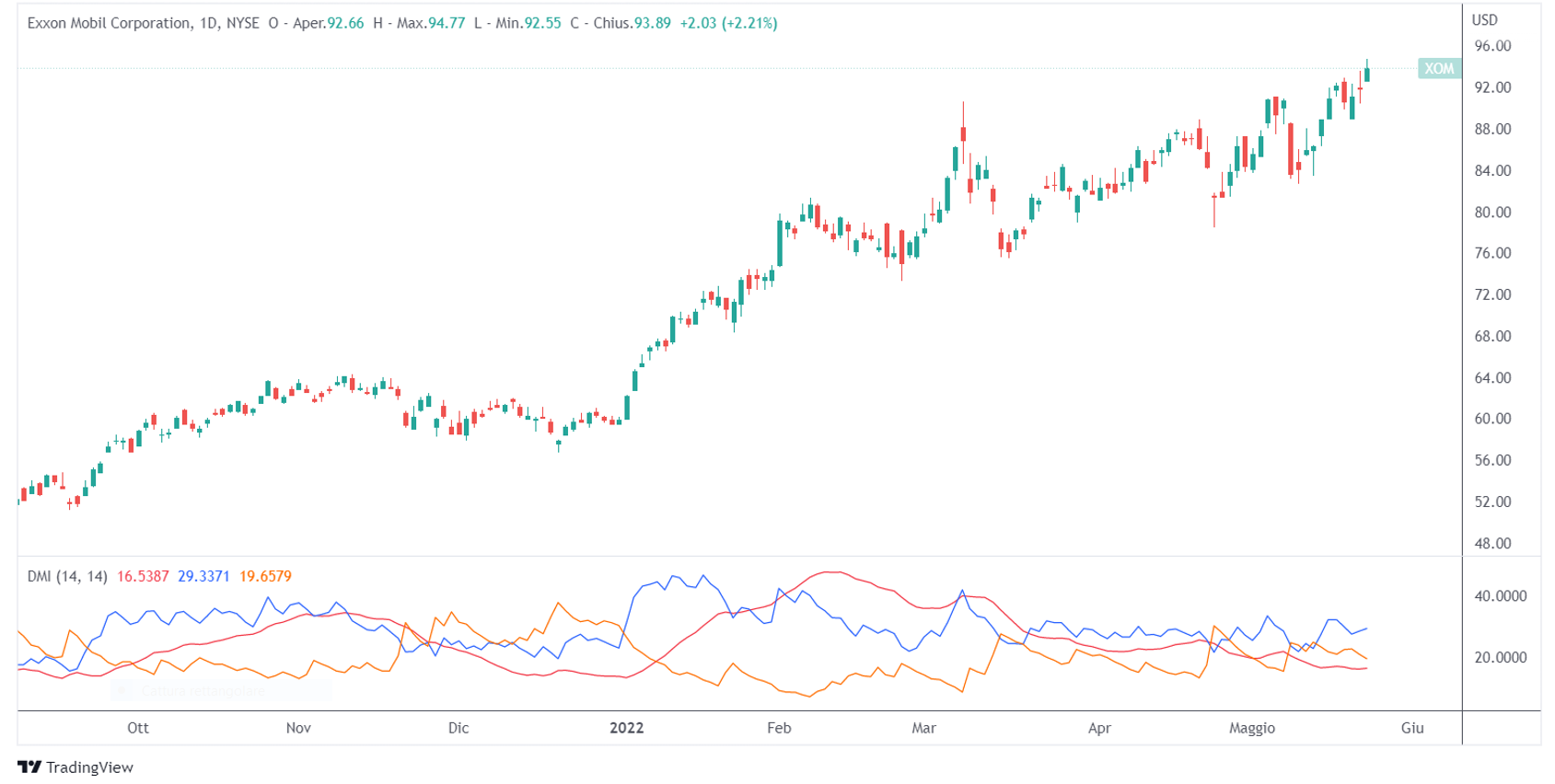Image resolution: width=1555 pixels, height=784 pixels.
Task: Click the Giu label on time axis
Action: (1412, 728)
